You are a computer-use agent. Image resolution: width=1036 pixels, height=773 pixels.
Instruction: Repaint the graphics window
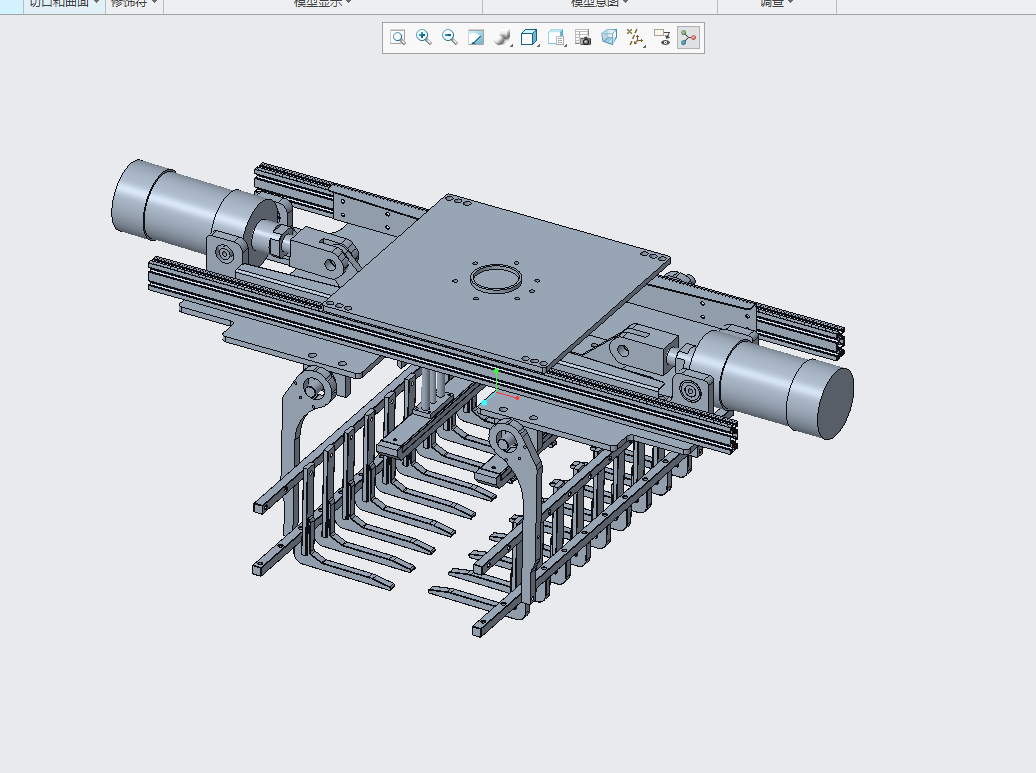click(476, 38)
